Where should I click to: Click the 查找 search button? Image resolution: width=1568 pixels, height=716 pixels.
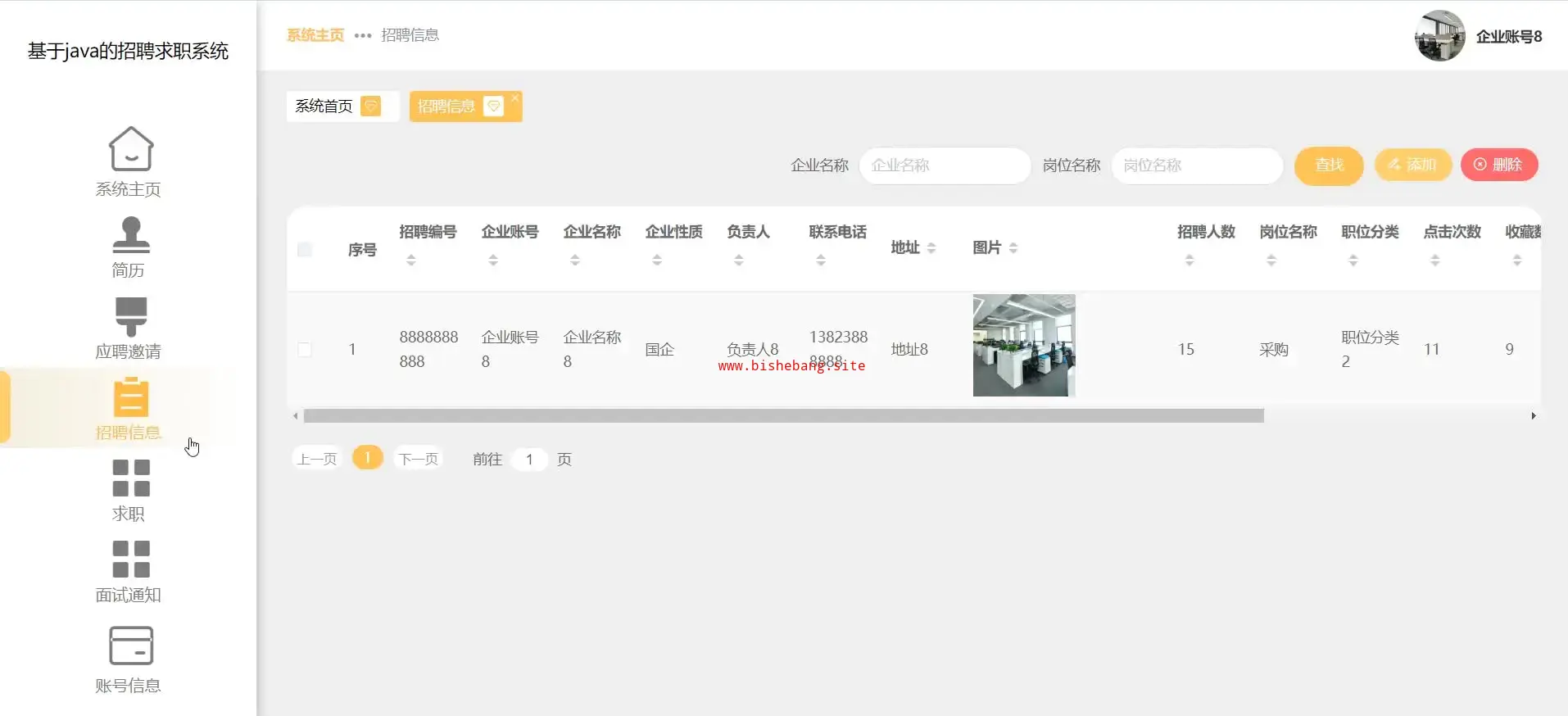point(1328,165)
